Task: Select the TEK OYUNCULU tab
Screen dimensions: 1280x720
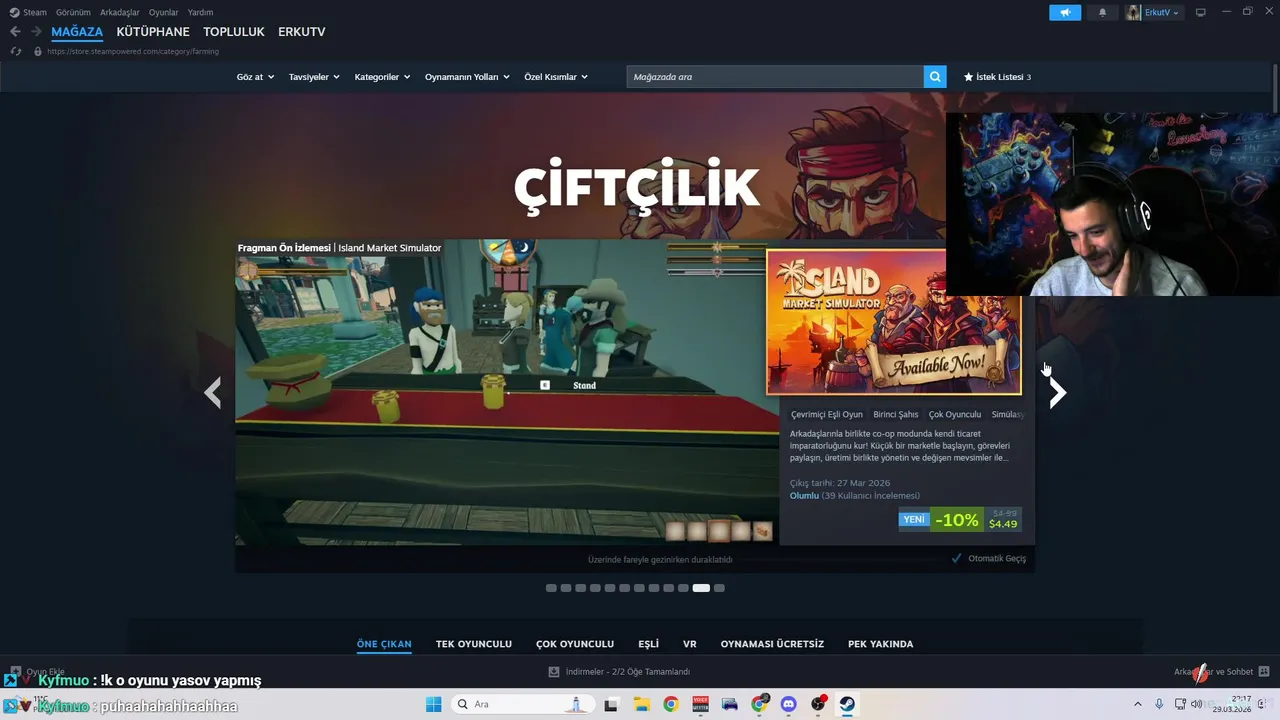Action: (474, 644)
